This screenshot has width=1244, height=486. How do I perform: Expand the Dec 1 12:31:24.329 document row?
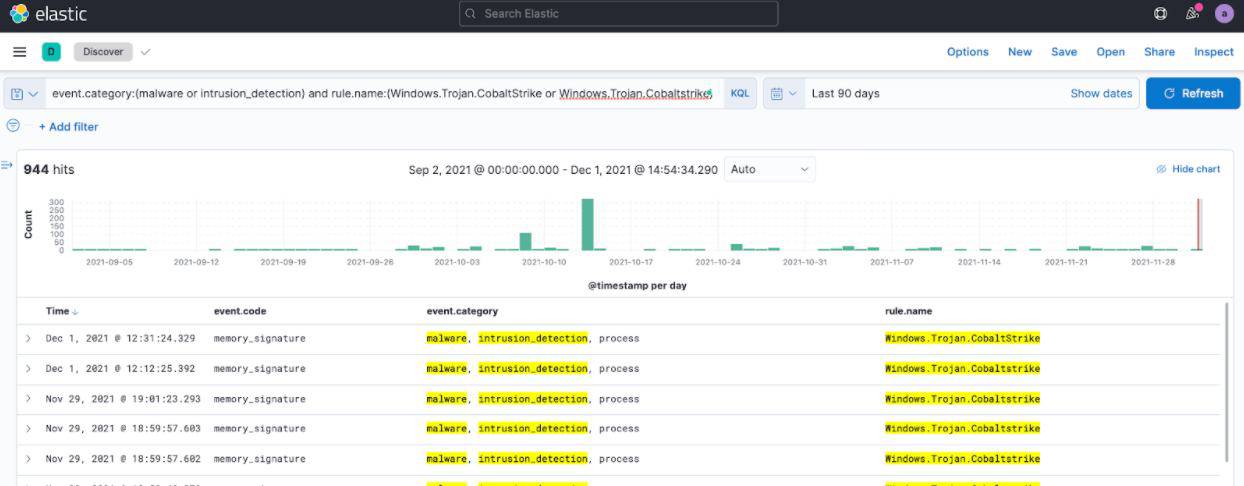click(29, 339)
